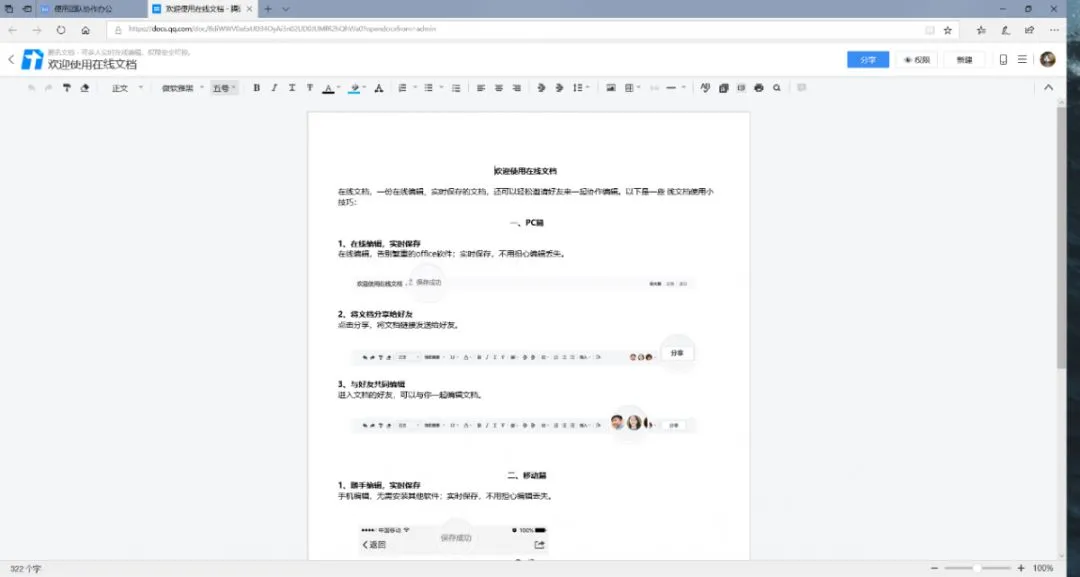Viewport: 1080px width, 577px height.
Task: Click the Tencent Docs logo
Action: point(32,60)
